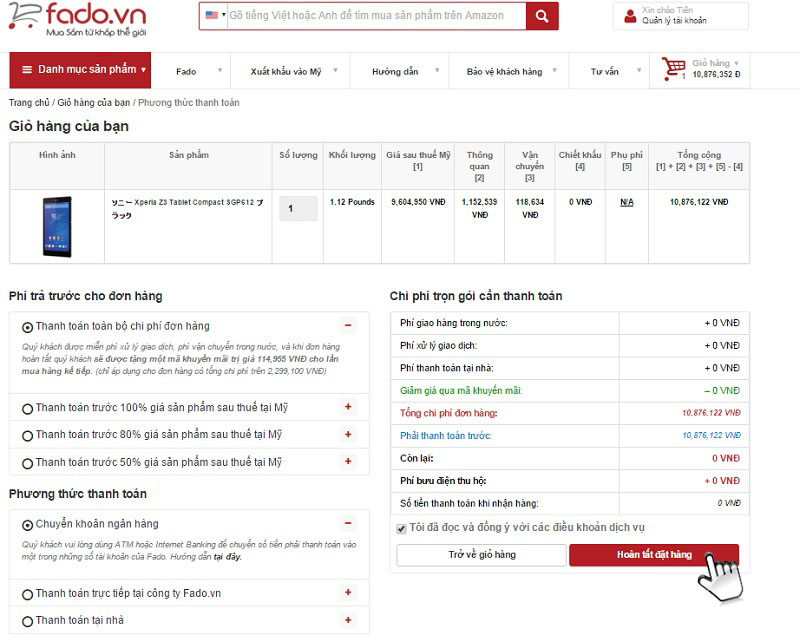Viewport: 800px width, 642px height.
Task: Click the fado.vn logo
Action: click(78, 19)
